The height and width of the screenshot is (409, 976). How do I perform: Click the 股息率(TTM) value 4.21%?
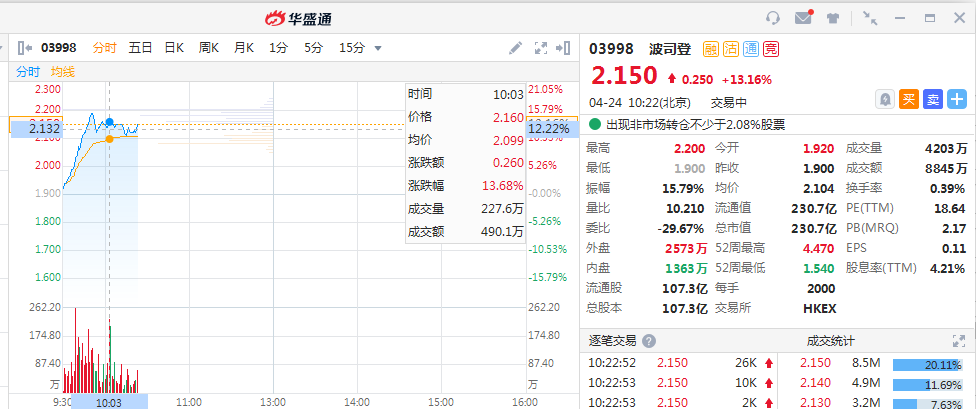[947, 268]
